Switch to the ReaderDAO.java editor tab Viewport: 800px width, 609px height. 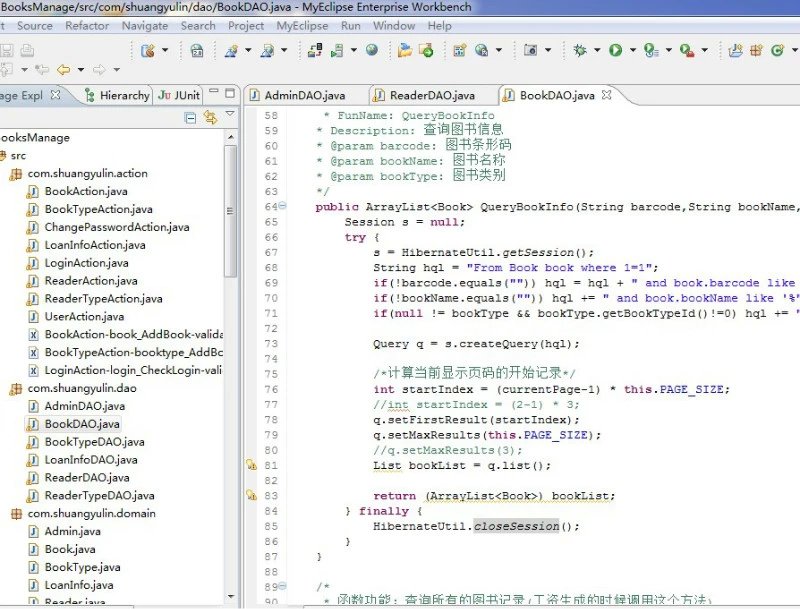[432, 95]
